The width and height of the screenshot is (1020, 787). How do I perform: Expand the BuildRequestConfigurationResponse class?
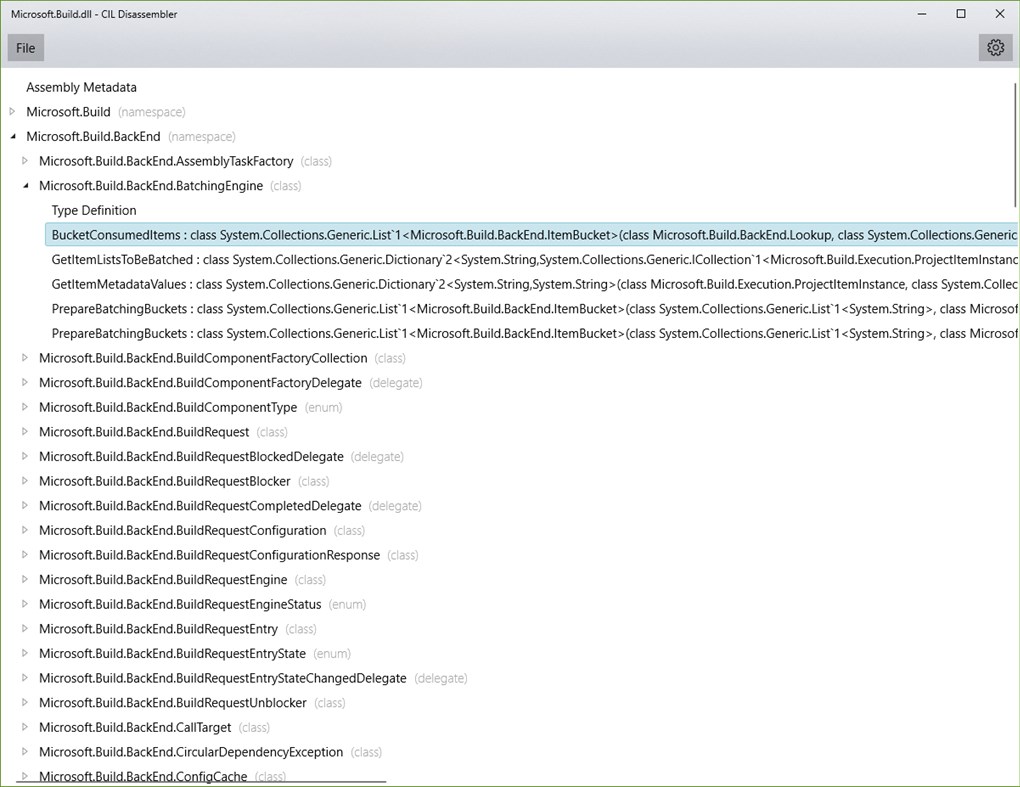[25, 555]
